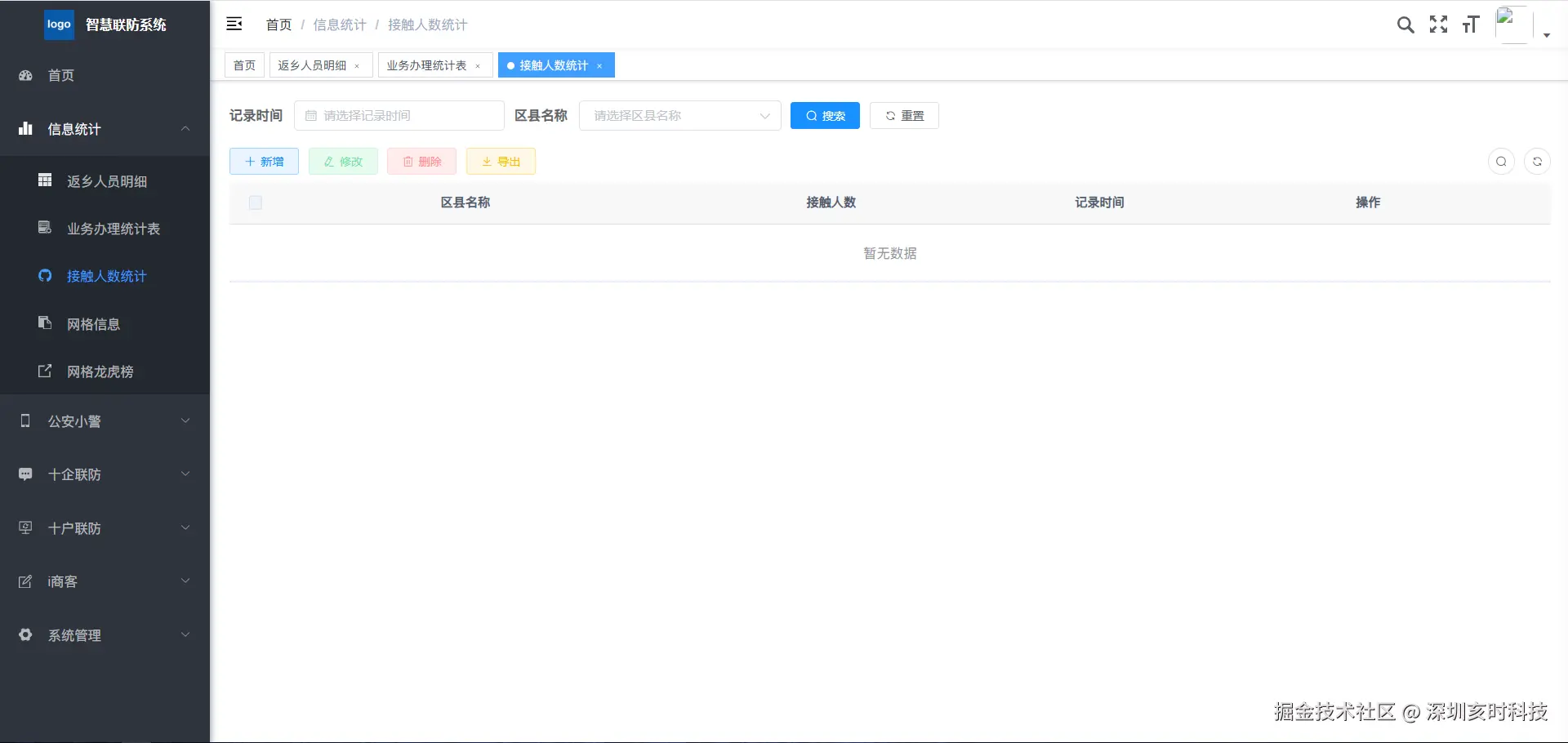Screen dimensions: 1568x743
Task: Refresh the table with round refresh icon
Action: click(x=1537, y=162)
